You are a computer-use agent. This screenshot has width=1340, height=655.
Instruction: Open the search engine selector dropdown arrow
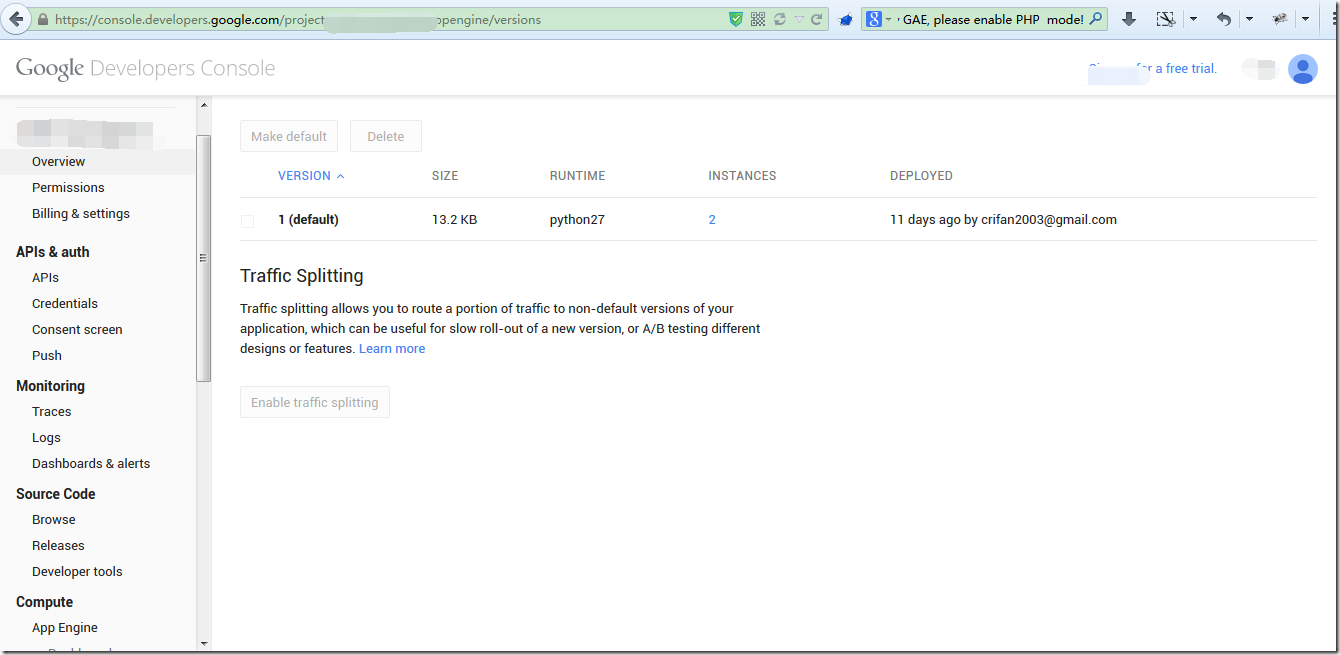pos(888,19)
